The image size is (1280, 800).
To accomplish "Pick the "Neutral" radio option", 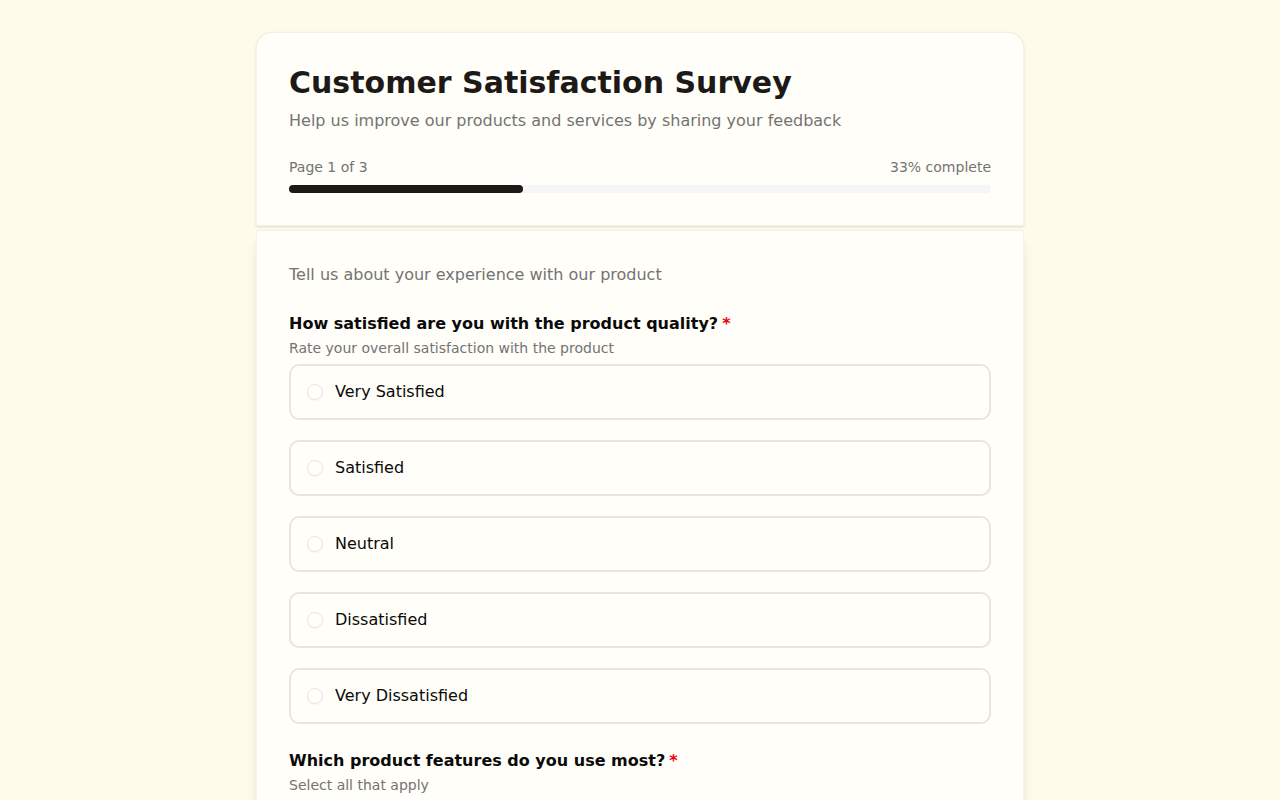I will click(315, 544).
